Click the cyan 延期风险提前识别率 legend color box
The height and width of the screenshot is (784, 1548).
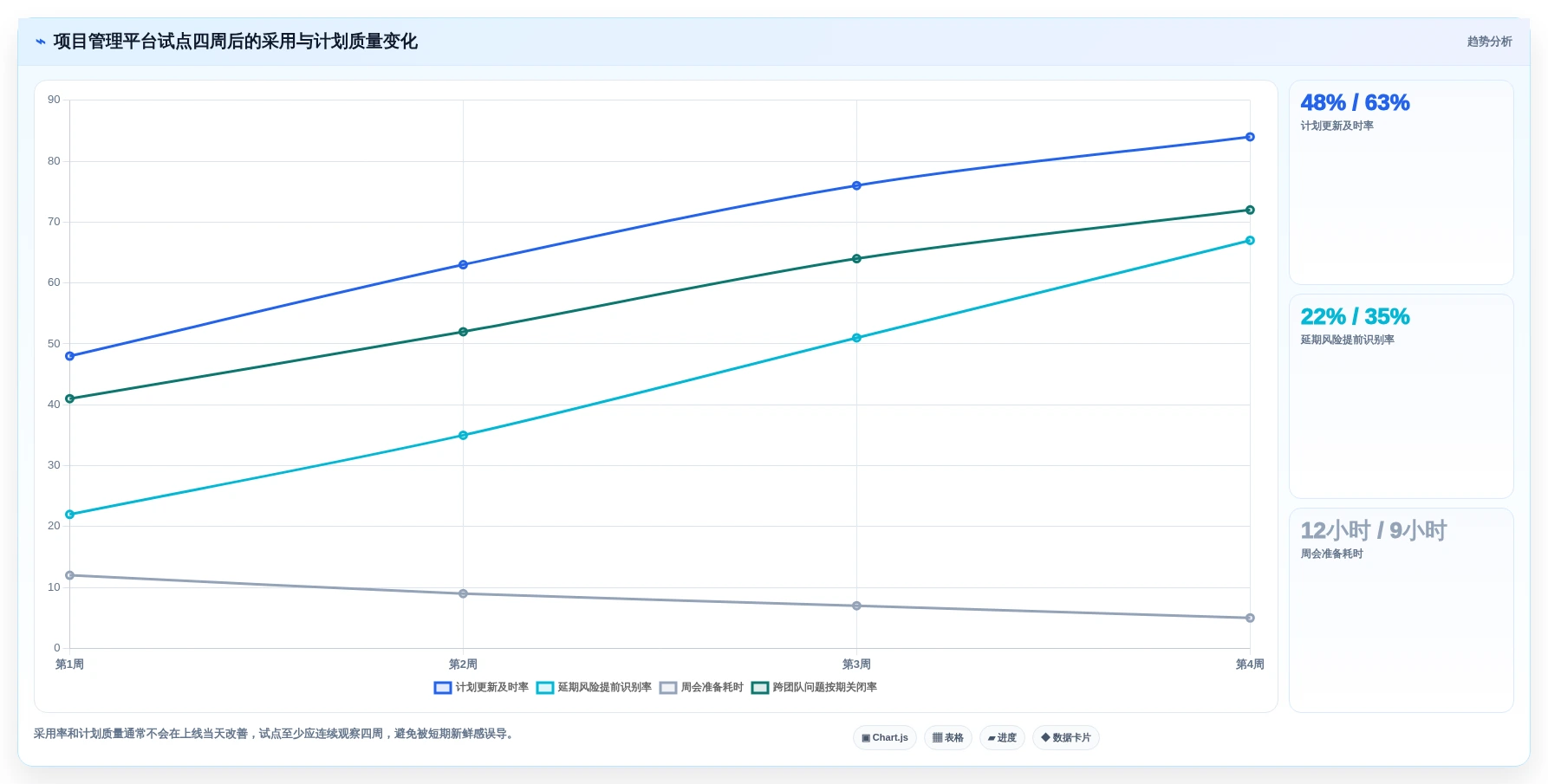[545, 688]
